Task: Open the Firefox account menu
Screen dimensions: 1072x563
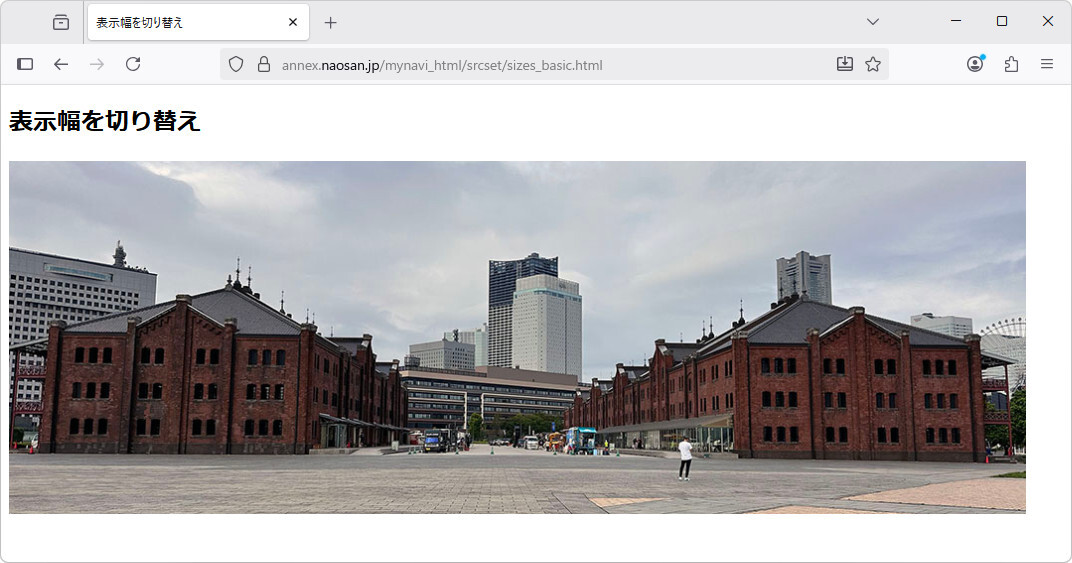Action: 975,64
